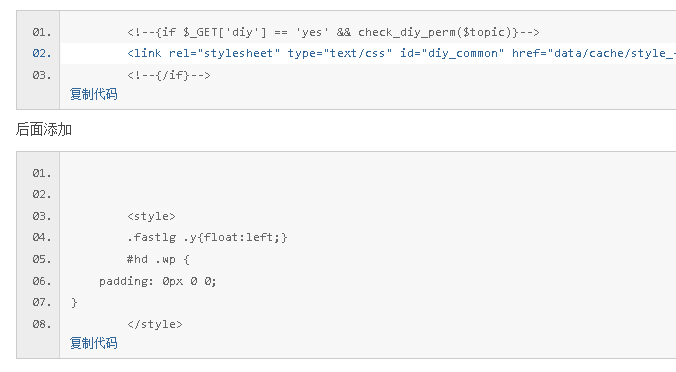Click the .fastlg .y float left rule
The height and width of the screenshot is (372, 676).
tap(207, 238)
